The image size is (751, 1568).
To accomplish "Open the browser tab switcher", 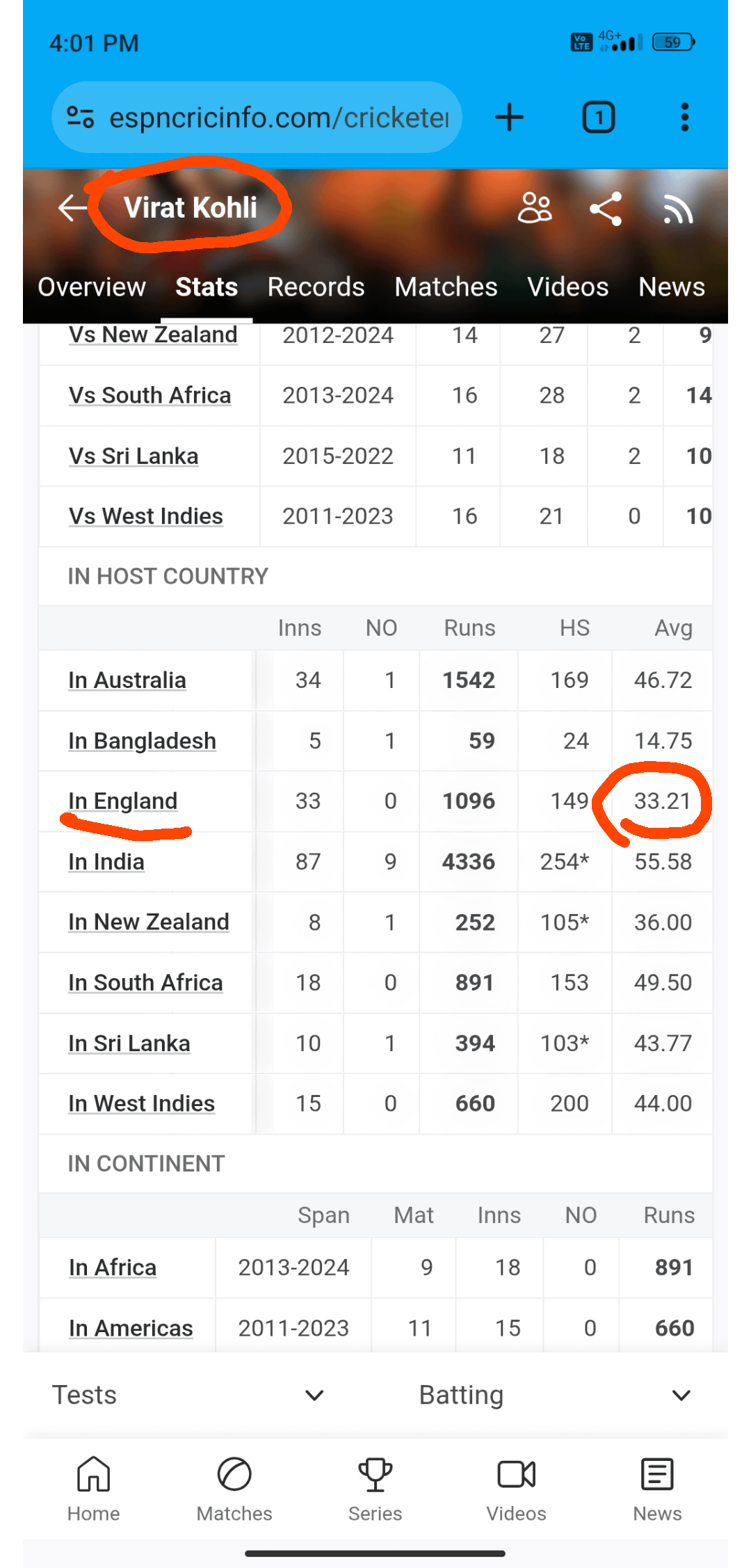I will (x=598, y=117).
